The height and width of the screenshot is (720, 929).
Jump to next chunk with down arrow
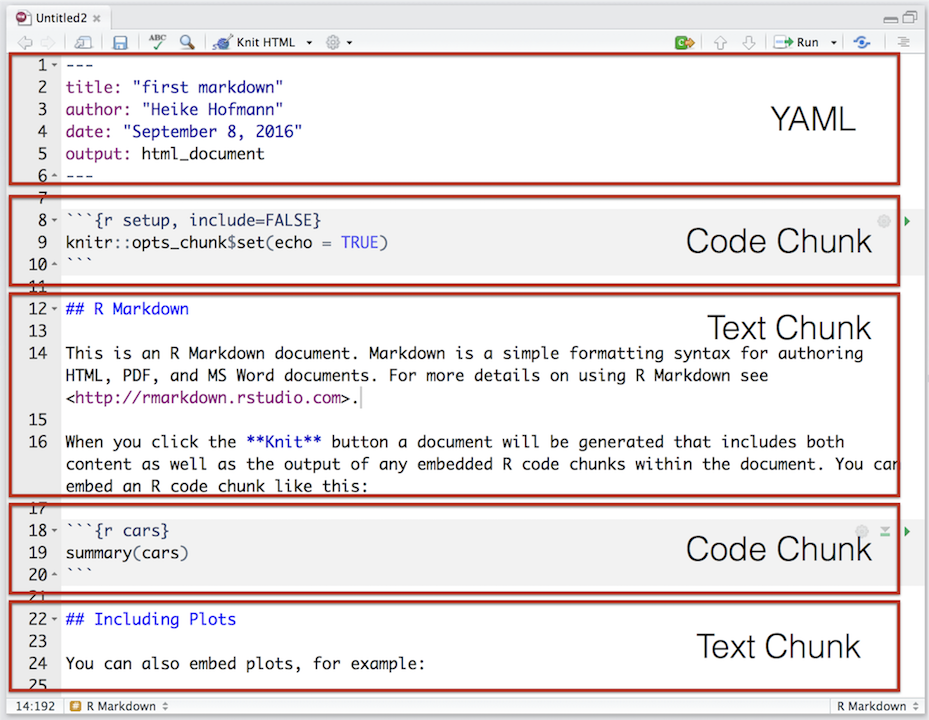coord(749,43)
